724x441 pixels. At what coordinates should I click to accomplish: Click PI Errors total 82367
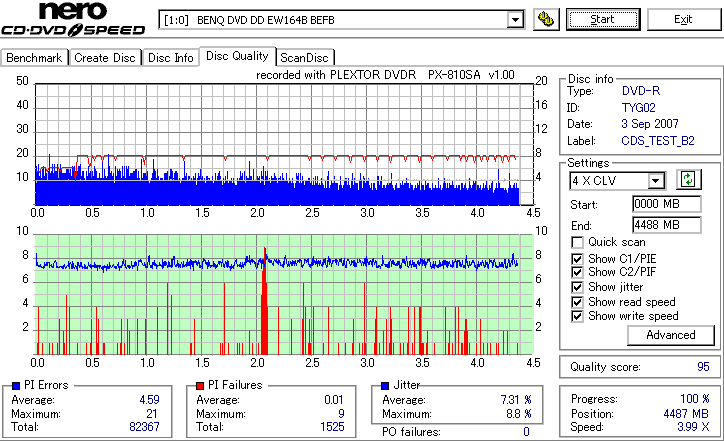click(145, 427)
